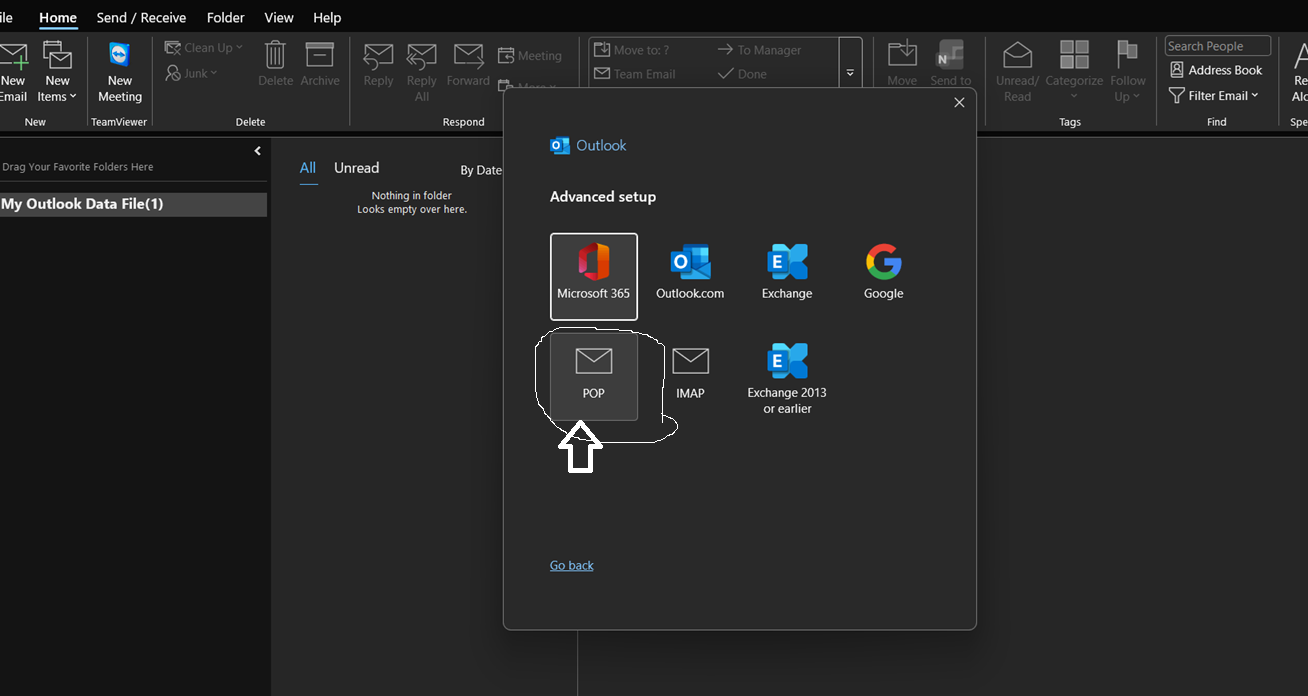Select My Outlook Data File folder

click(133, 204)
